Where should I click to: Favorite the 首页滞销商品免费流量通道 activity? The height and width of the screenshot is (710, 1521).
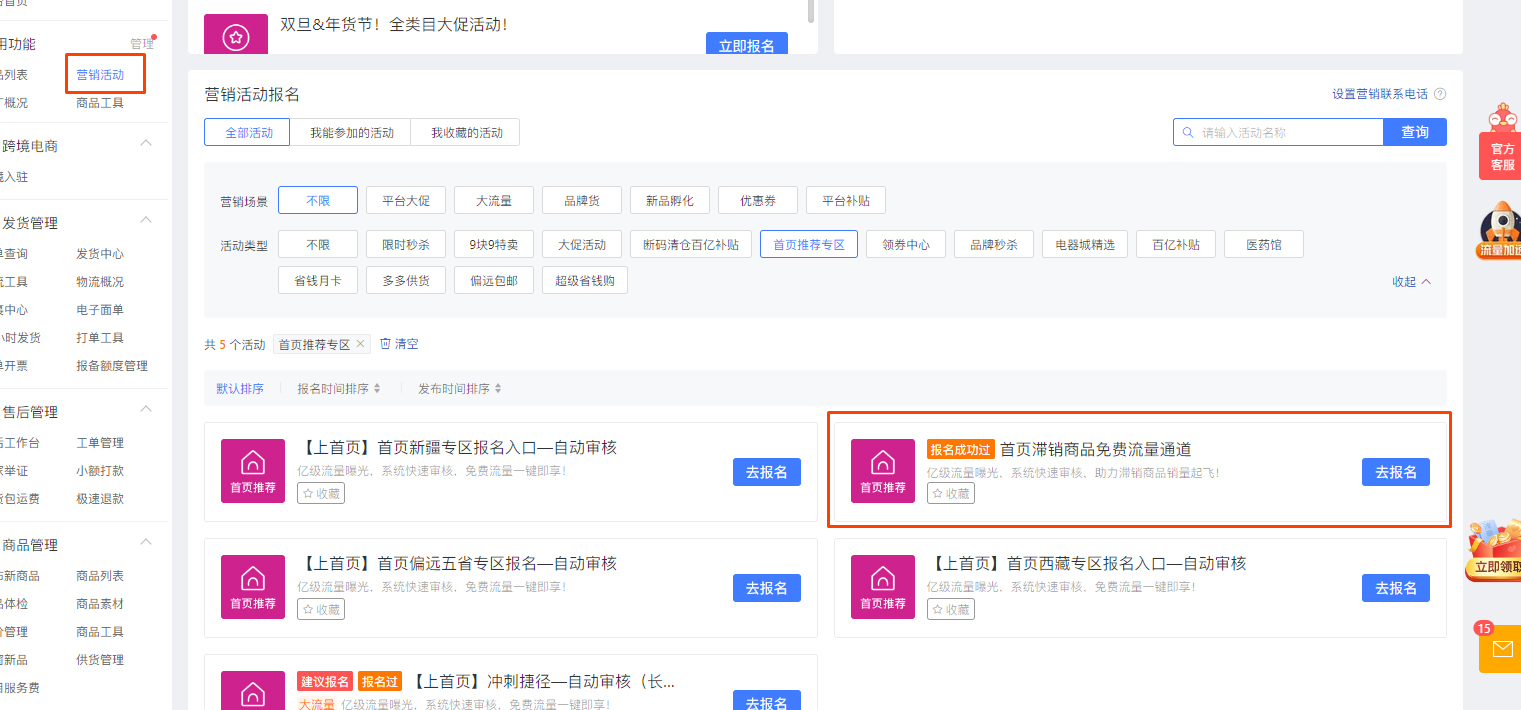pyautogui.click(x=950, y=492)
